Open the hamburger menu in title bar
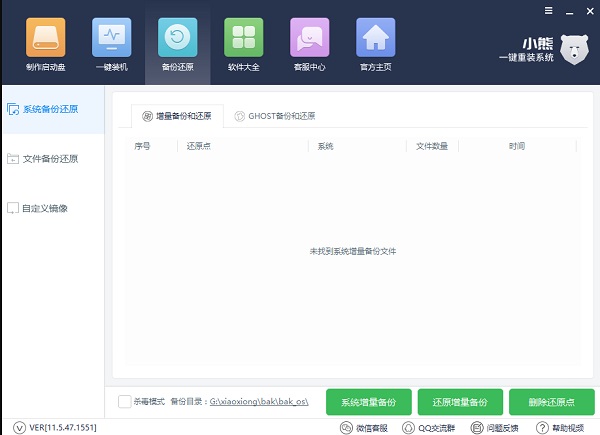Screen dimensions: 600x435 click(x=549, y=9)
